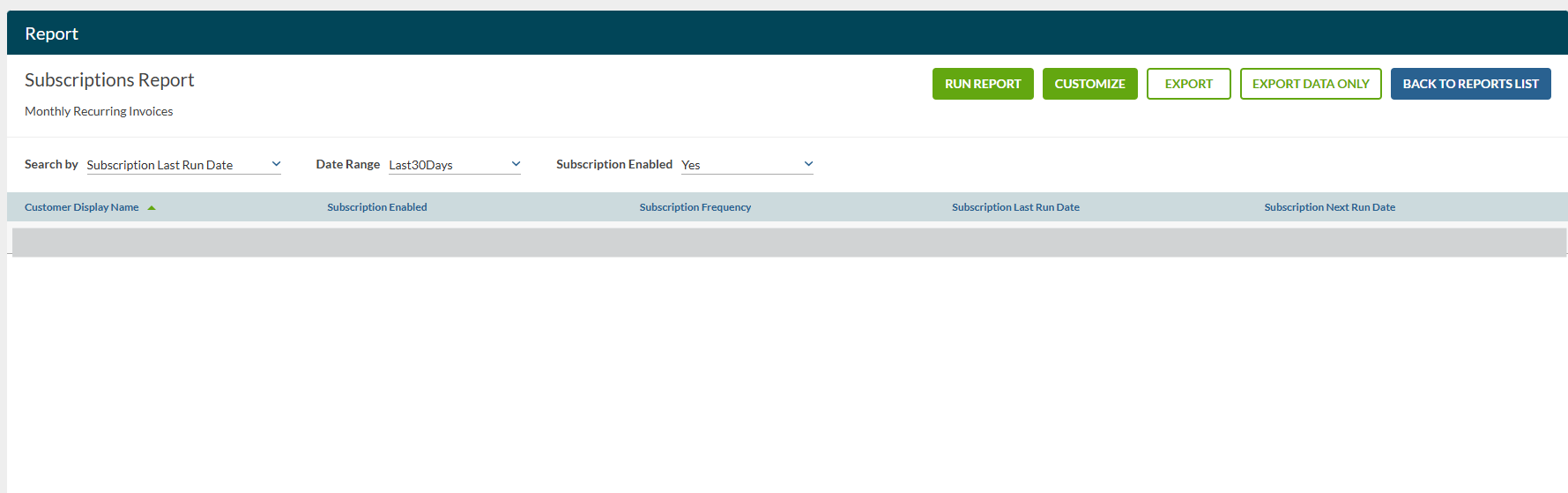The width and height of the screenshot is (1568, 493).
Task: Click the Subscriptions Report title
Action: point(109,80)
